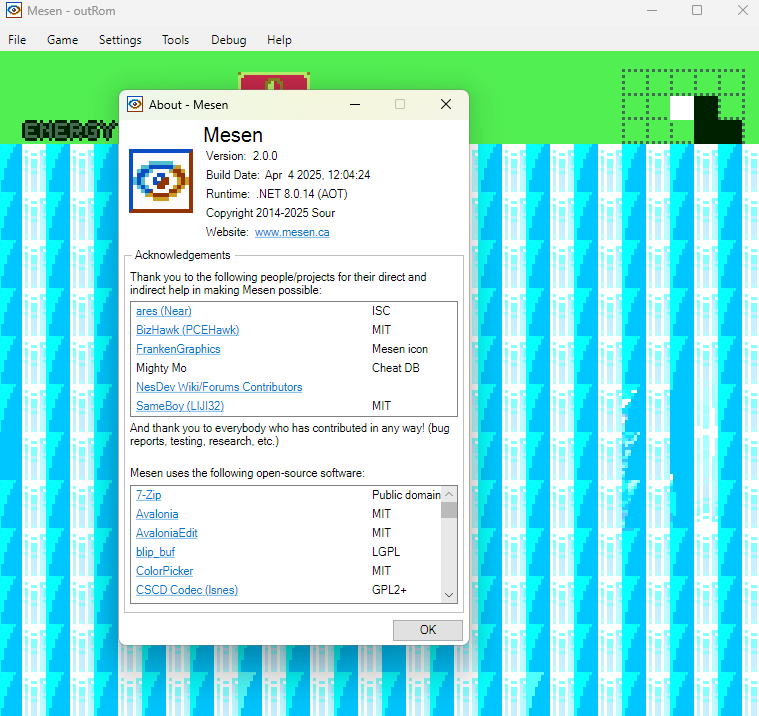The image size is (759, 716).
Task: Open the www.mesen.ca website link
Action: point(292,232)
